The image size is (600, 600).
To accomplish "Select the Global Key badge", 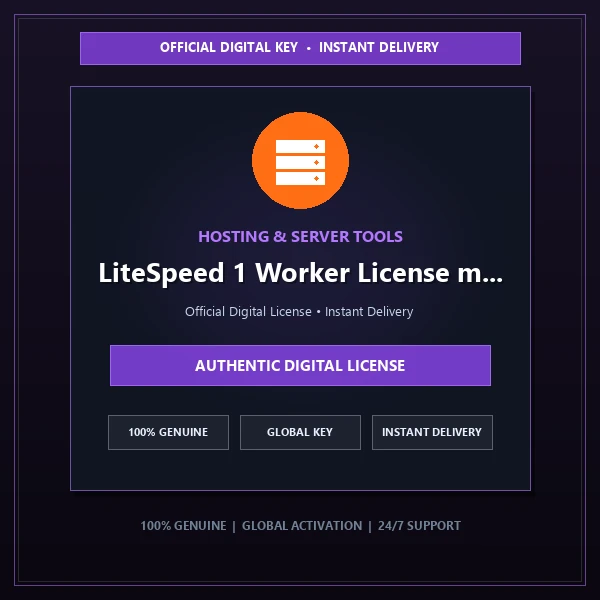I will (300, 432).
